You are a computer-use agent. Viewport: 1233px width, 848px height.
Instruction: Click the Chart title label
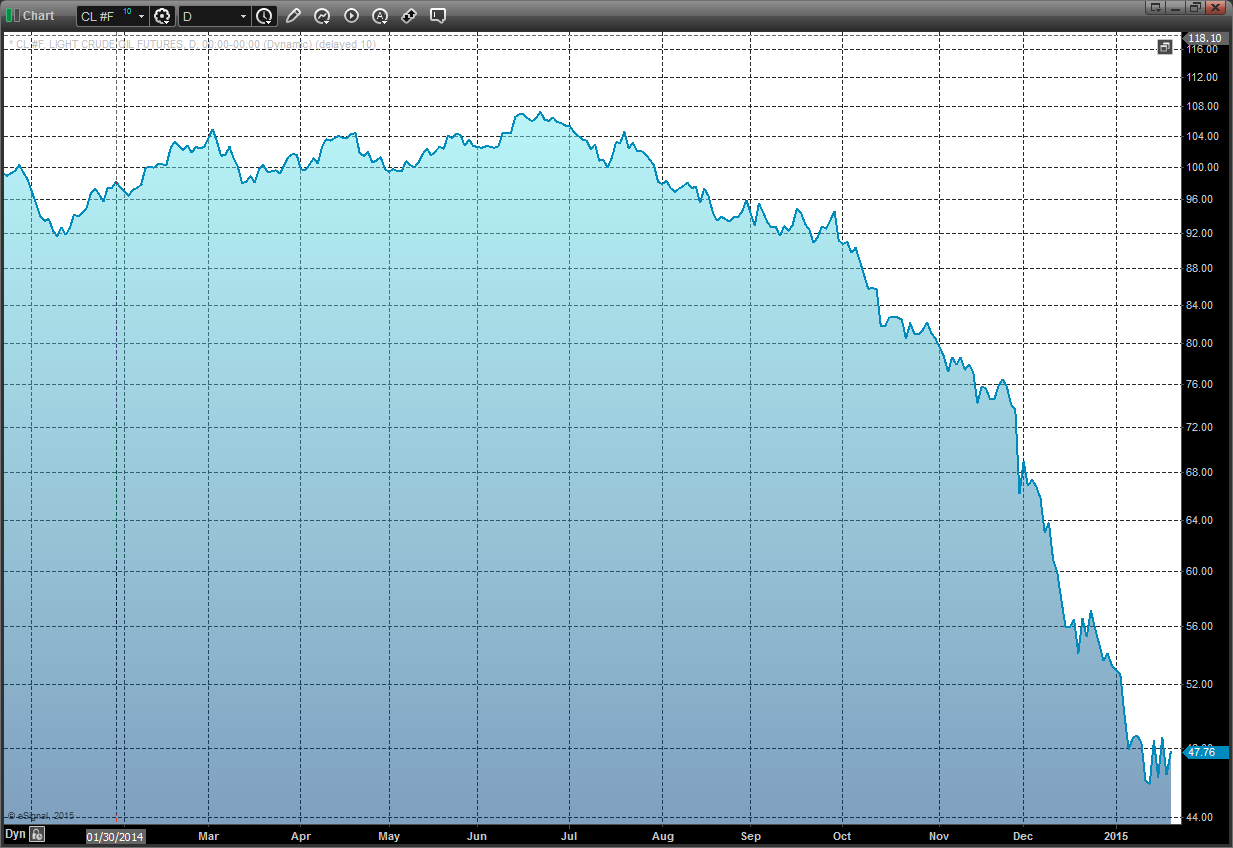[x=39, y=16]
